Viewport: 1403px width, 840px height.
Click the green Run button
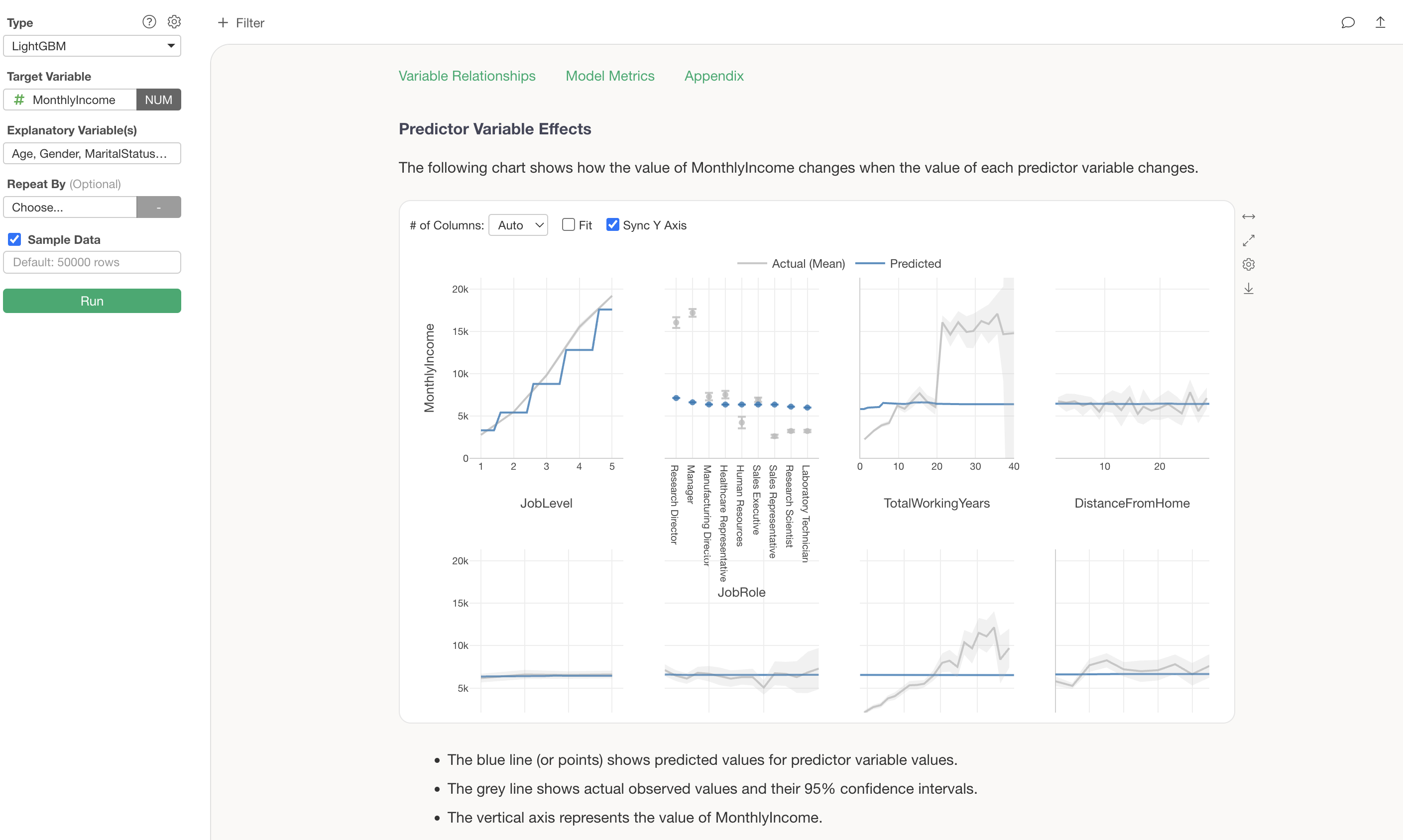tap(92, 301)
